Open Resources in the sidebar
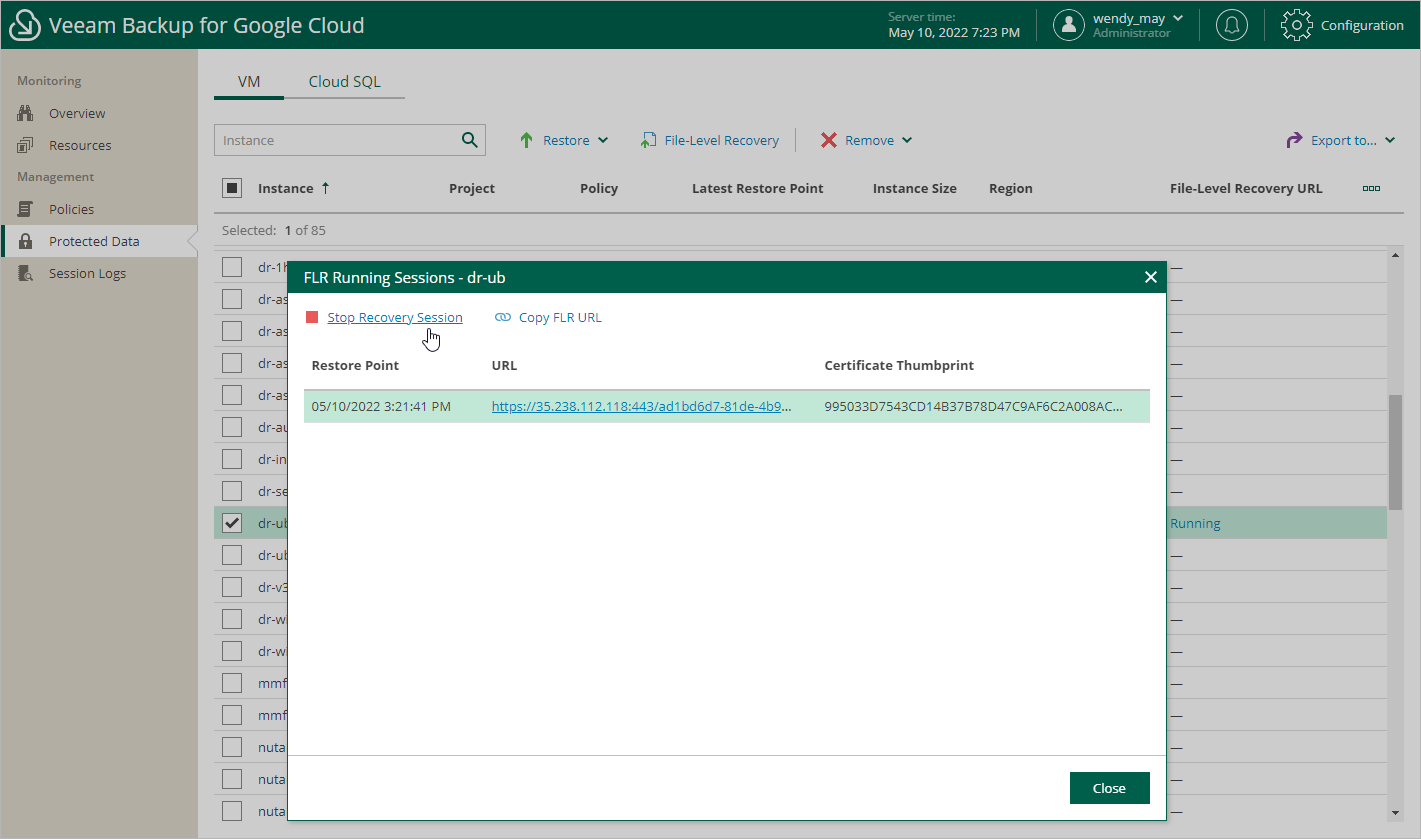Screen dimensions: 1421x839 coord(80,145)
